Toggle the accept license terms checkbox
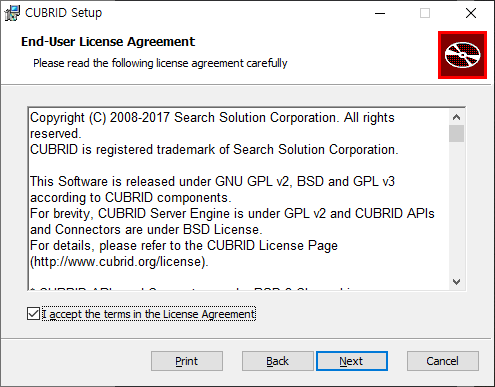Image resolution: width=495 pixels, height=387 pixels. pos(33,314)
